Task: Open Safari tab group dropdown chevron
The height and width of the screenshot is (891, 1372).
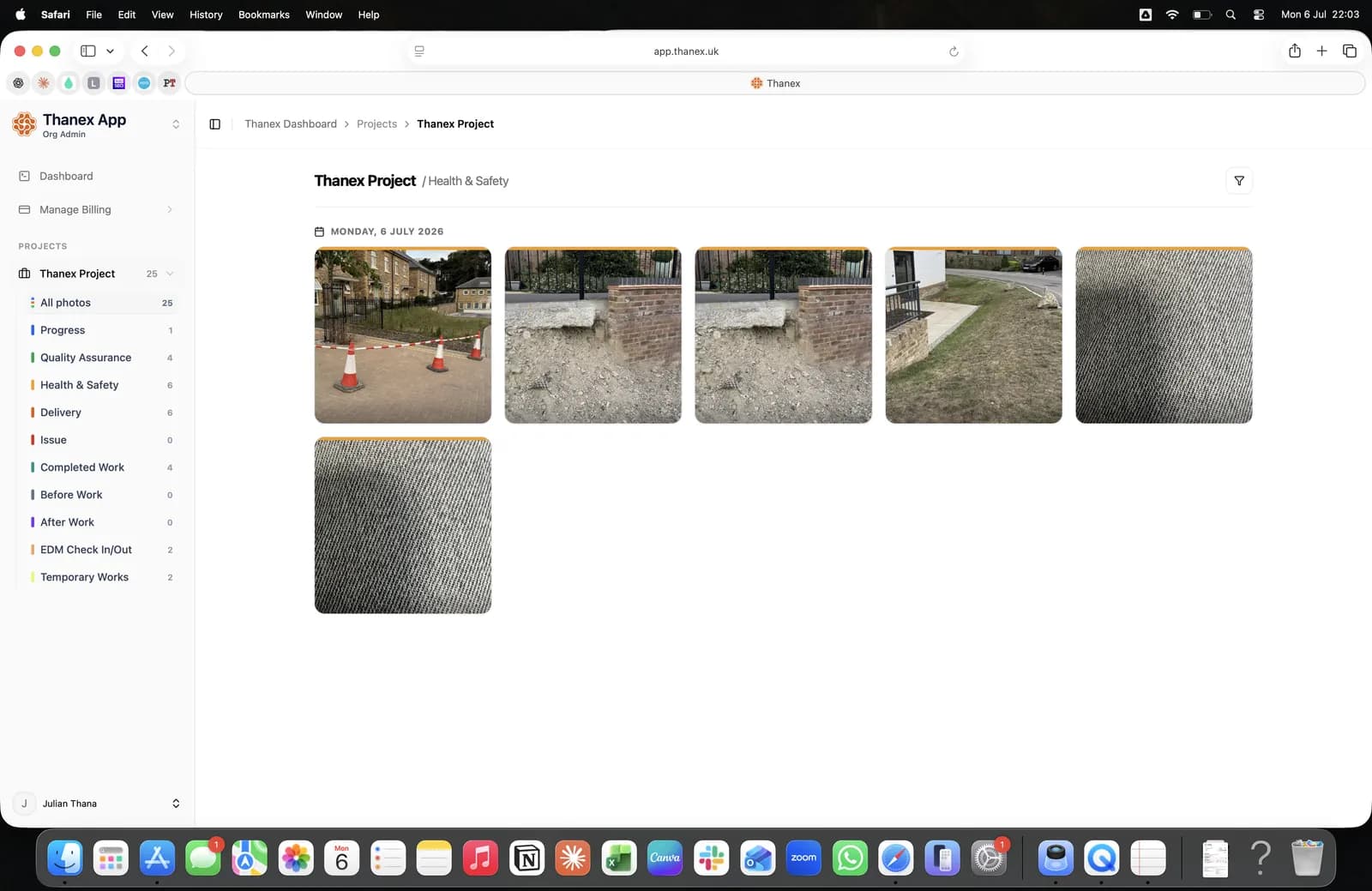Action: [x=110, y=51]
